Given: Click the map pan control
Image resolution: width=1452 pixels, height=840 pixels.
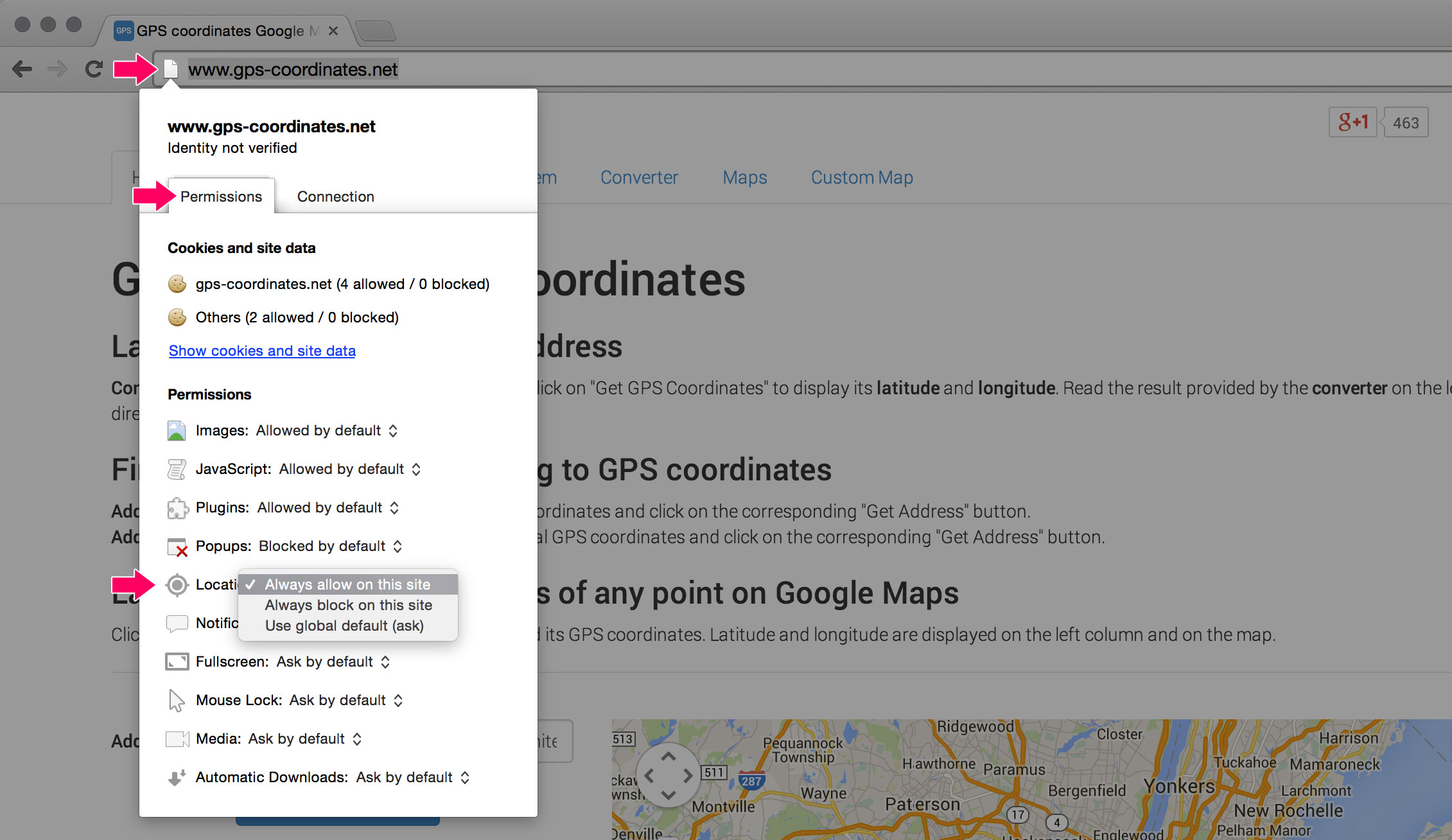Looking at the screenshot, I should pyautogui.click(x=669, y=776).
